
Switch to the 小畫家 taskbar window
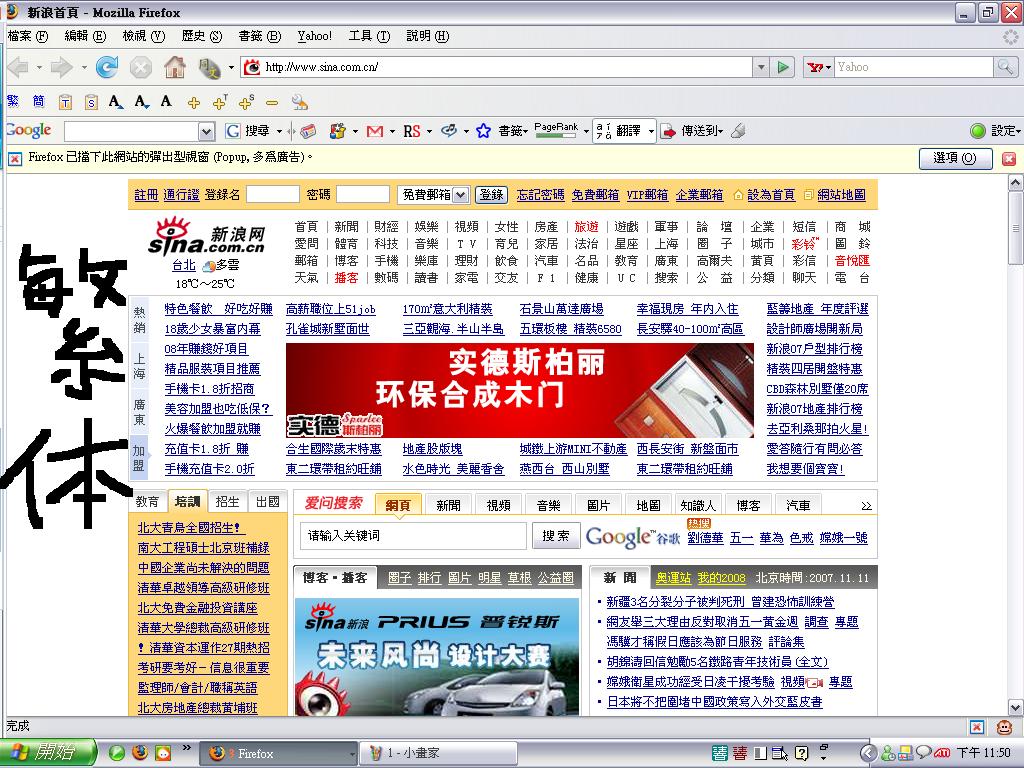coord(438,753)
